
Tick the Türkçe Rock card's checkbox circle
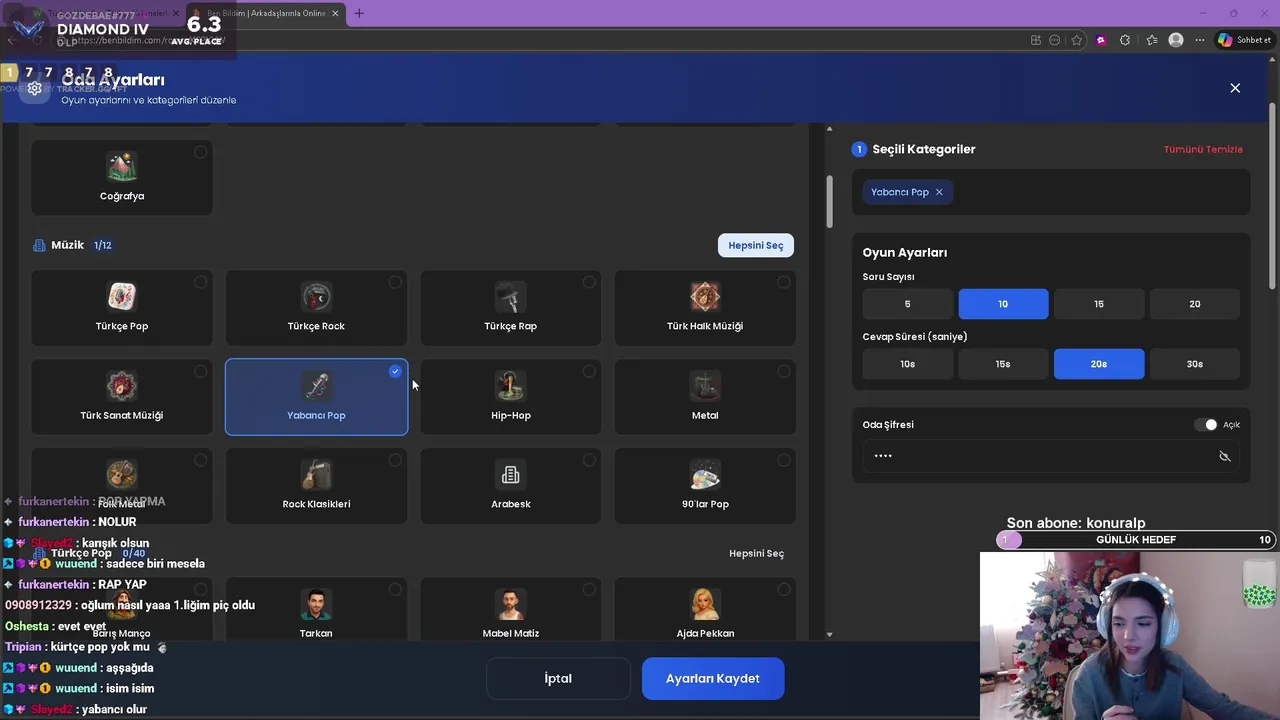395,282
